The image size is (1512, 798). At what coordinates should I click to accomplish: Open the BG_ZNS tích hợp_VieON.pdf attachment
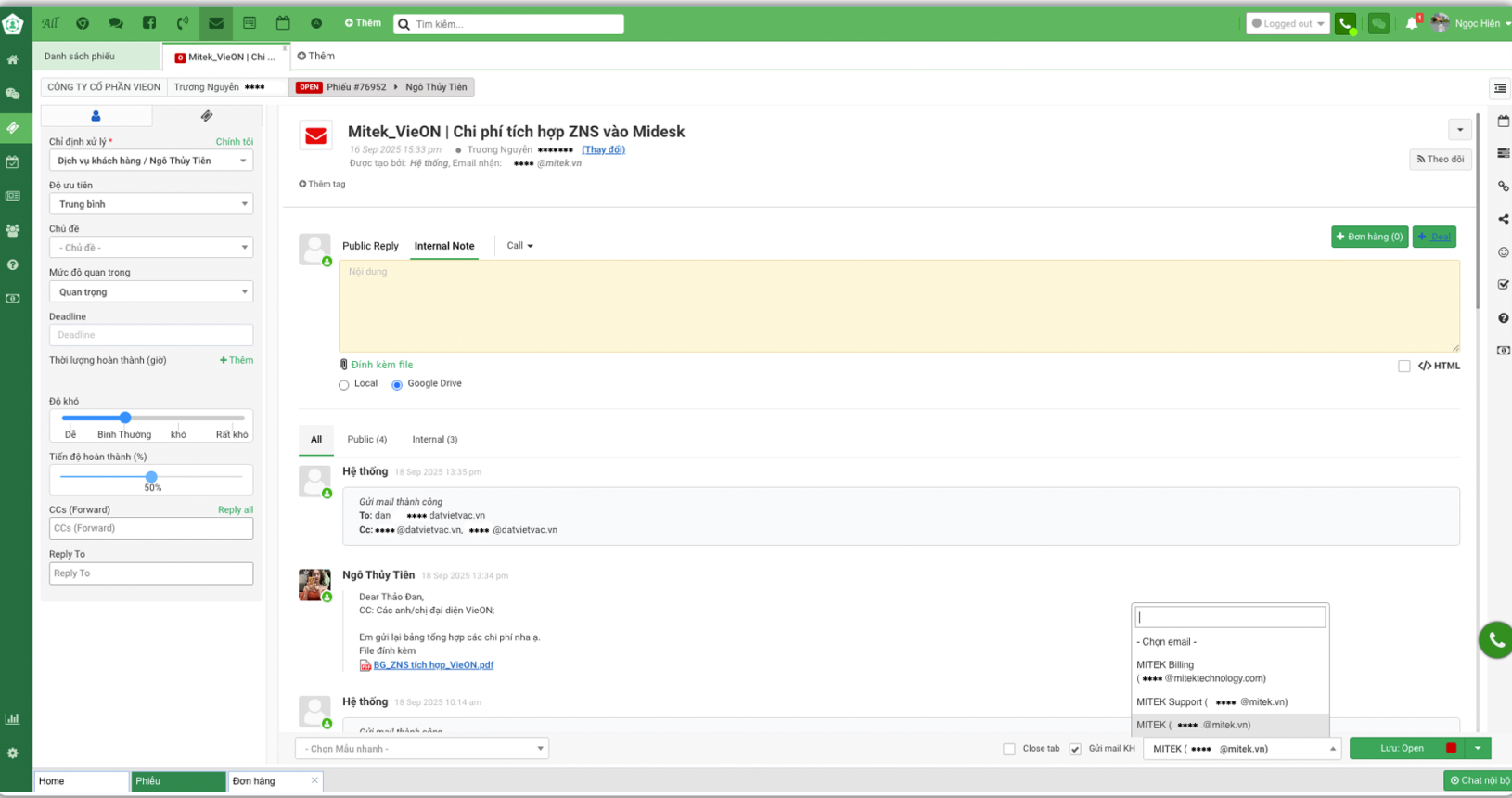[433, 665]
